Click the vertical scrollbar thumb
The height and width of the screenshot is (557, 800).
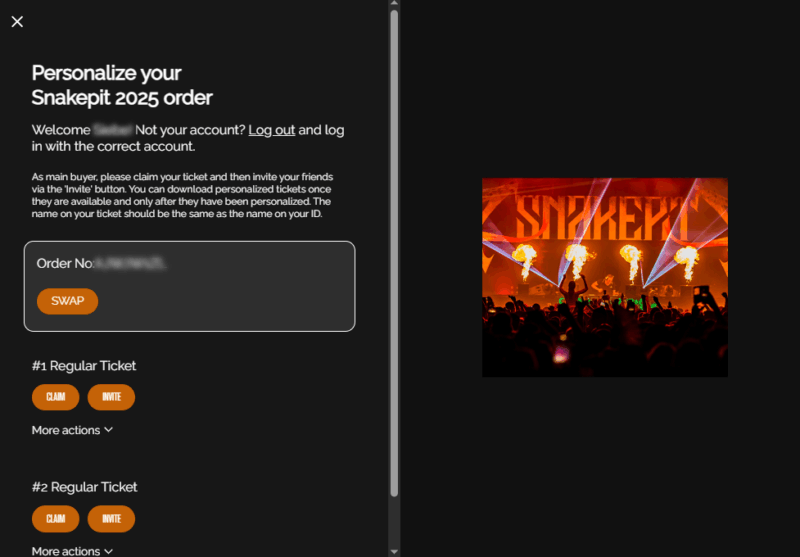pos(394,250)
